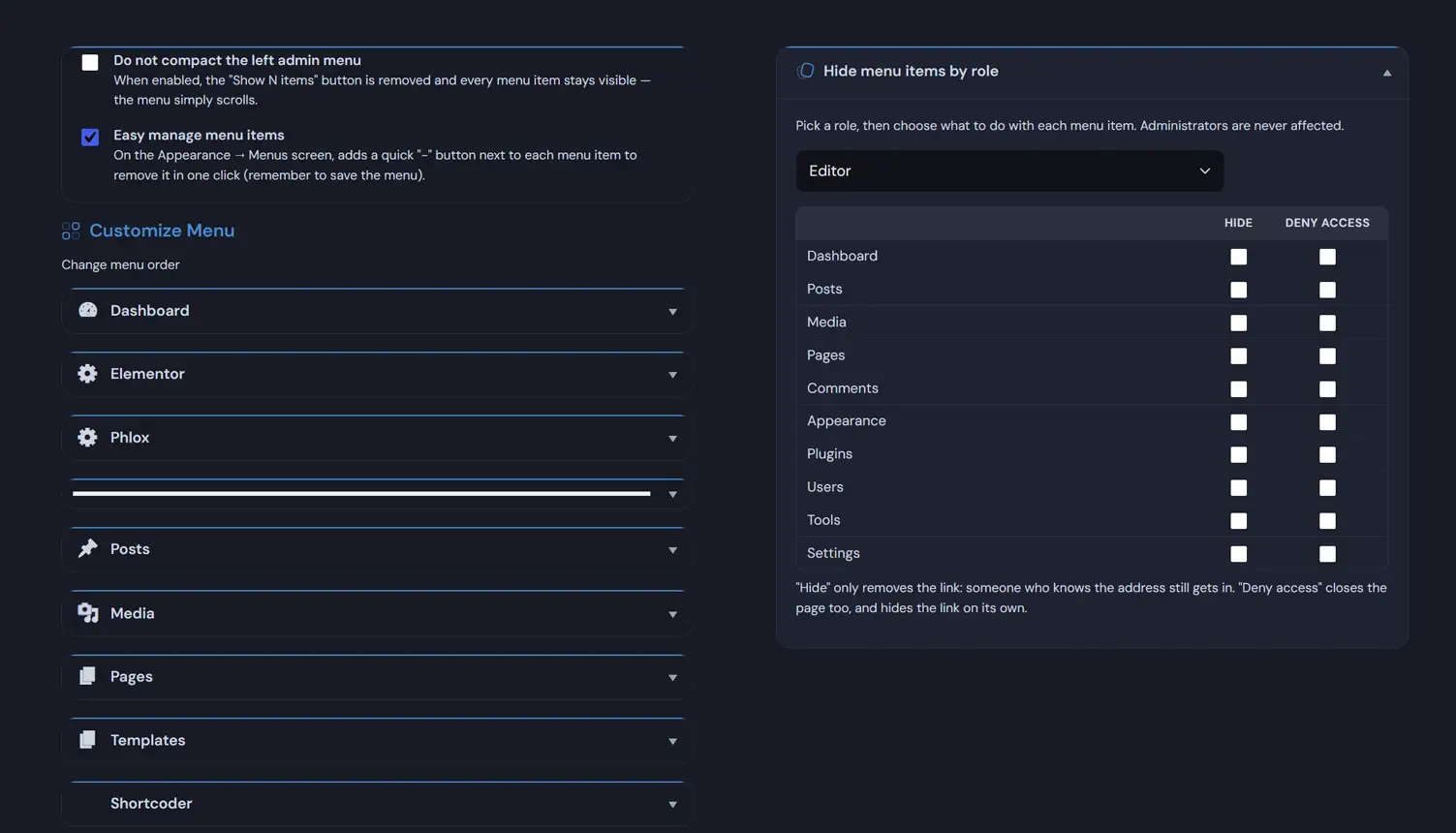This screenshot has height=833, width=1456.
Task: Click the Users row label in role table
Action: tap(825, 487)
